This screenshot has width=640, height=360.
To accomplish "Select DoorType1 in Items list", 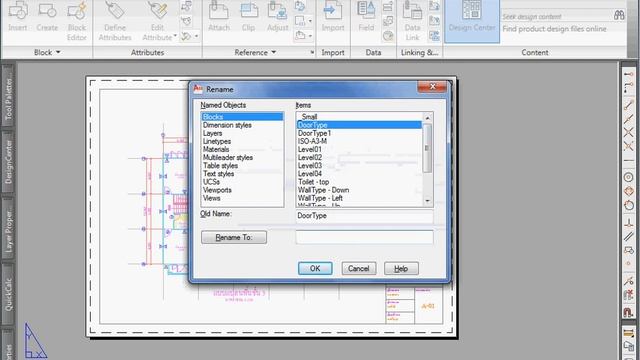I will tap(359, 133).
